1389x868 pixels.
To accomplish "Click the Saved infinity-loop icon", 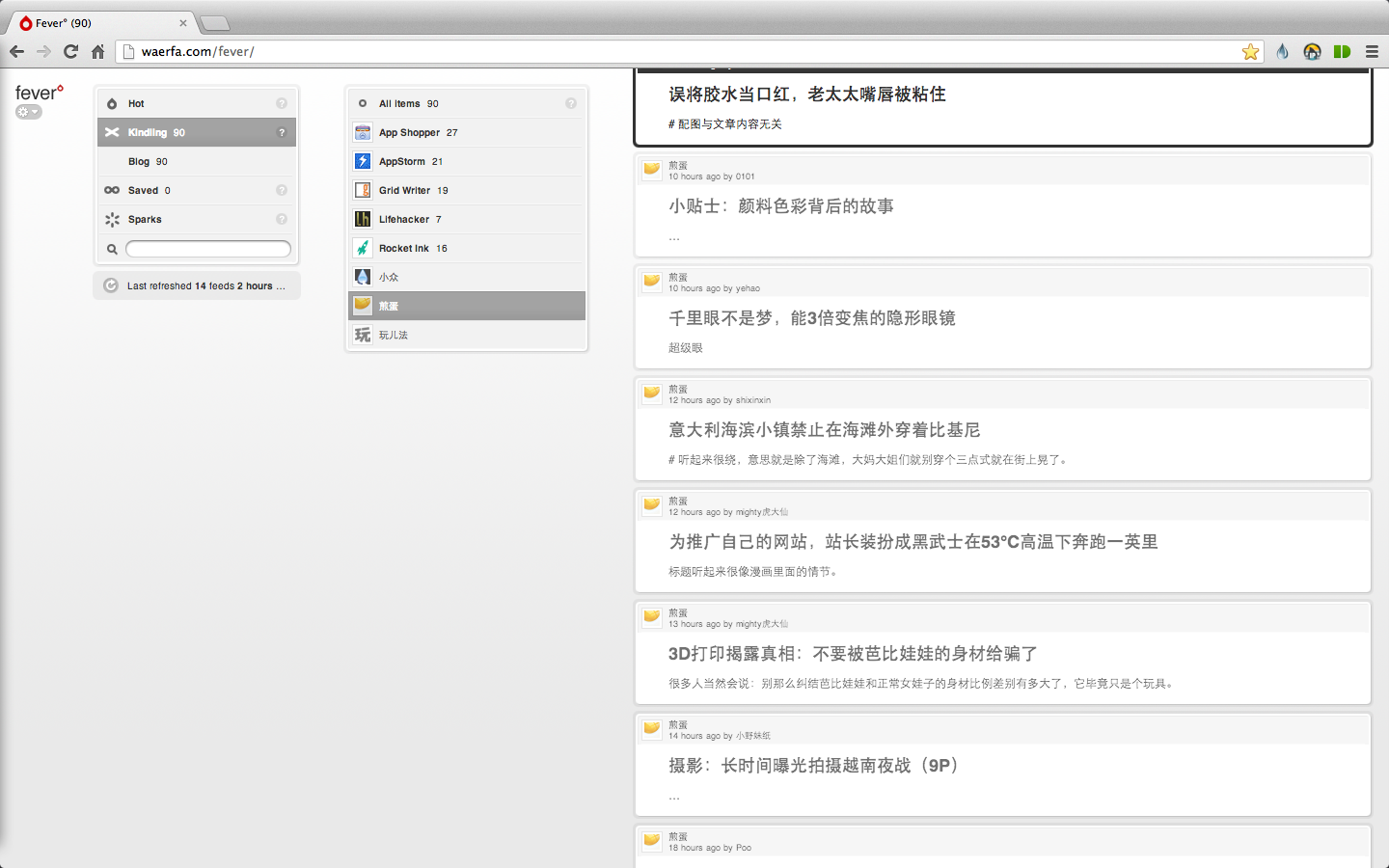I will 112,191.
